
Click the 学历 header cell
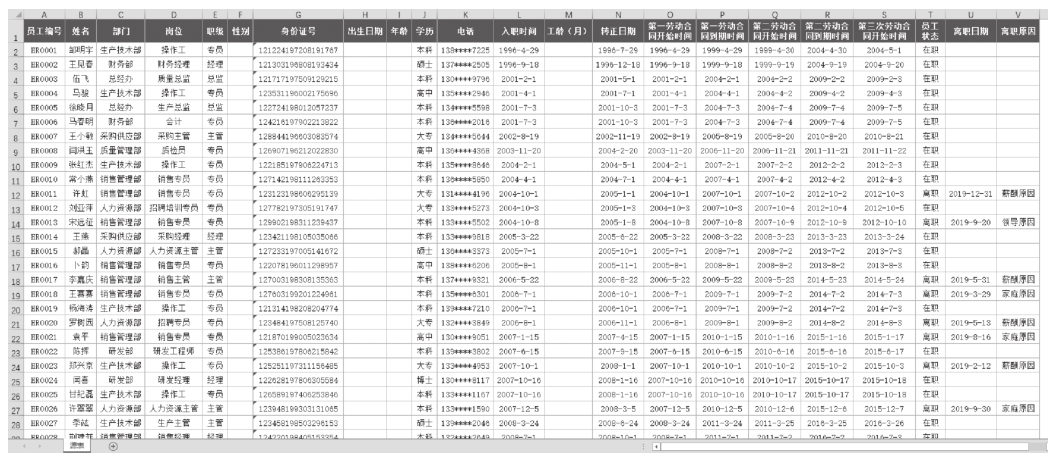(423, 32)
